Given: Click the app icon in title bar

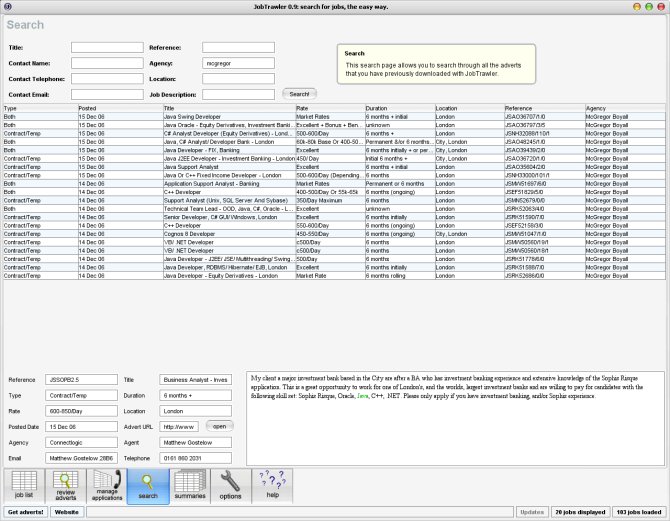Looking at the screenshot, I should [8, 7].
